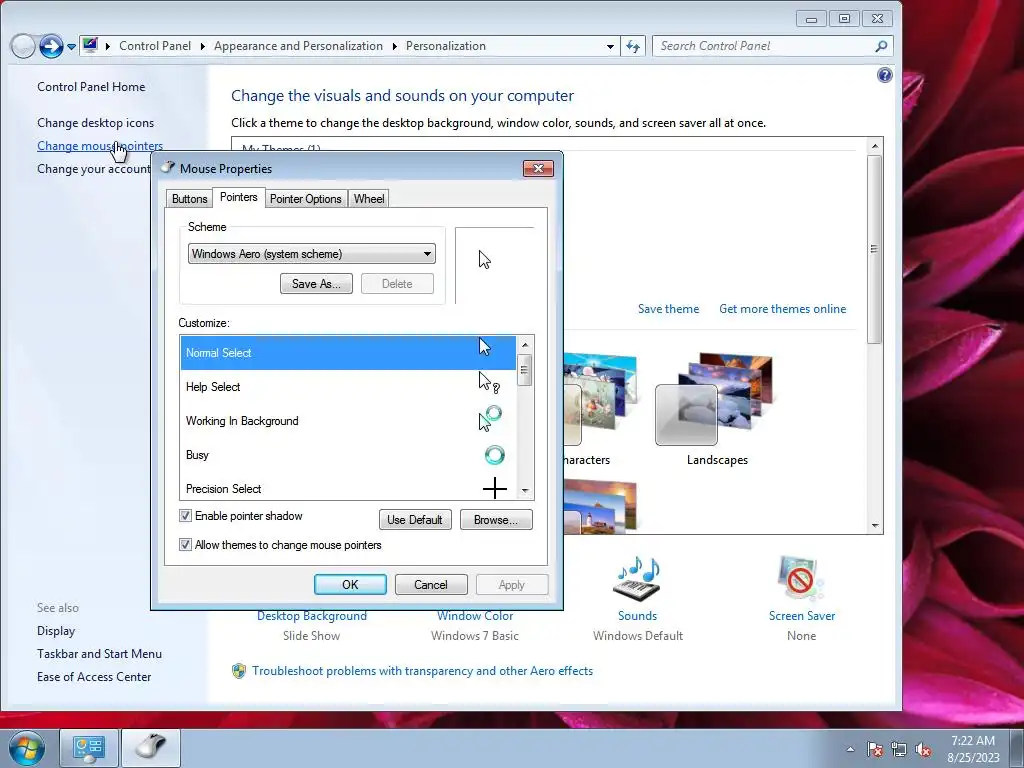Viewport: 1024px width, 768px height.
Task: Click the refresh button beside address bar
Action: coord(633,46)
